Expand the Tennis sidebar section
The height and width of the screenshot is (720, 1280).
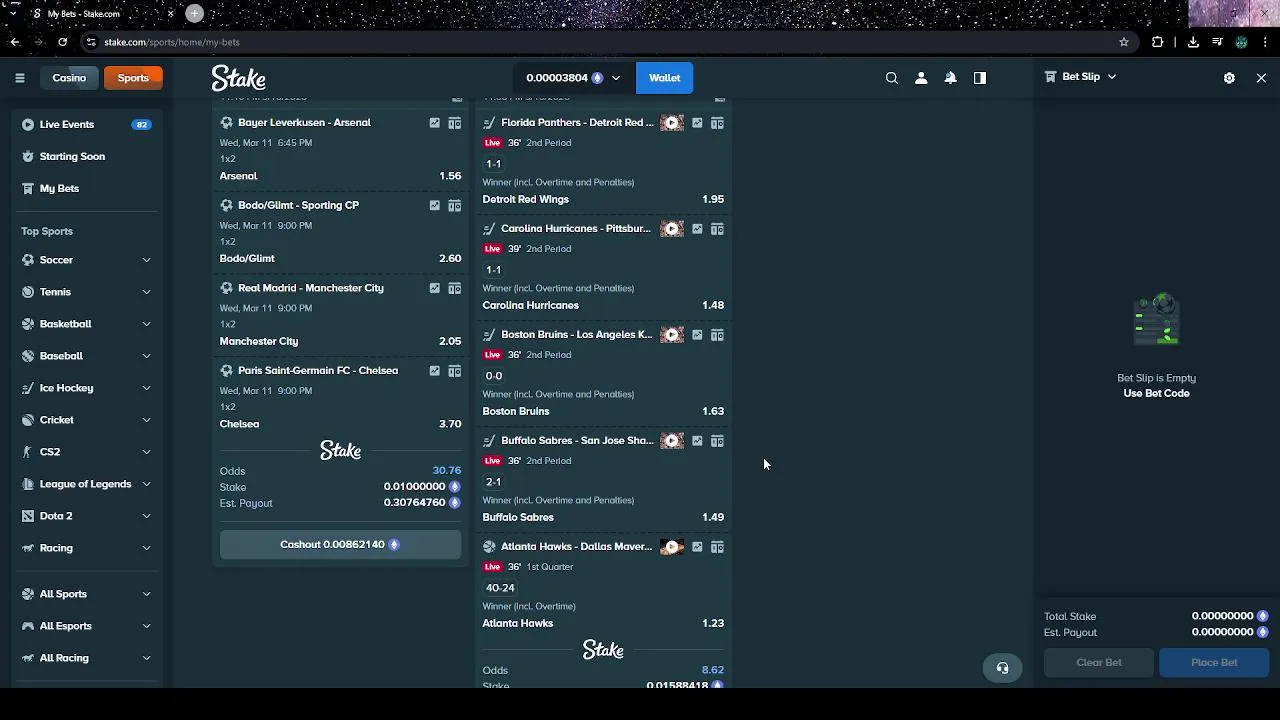146,292
